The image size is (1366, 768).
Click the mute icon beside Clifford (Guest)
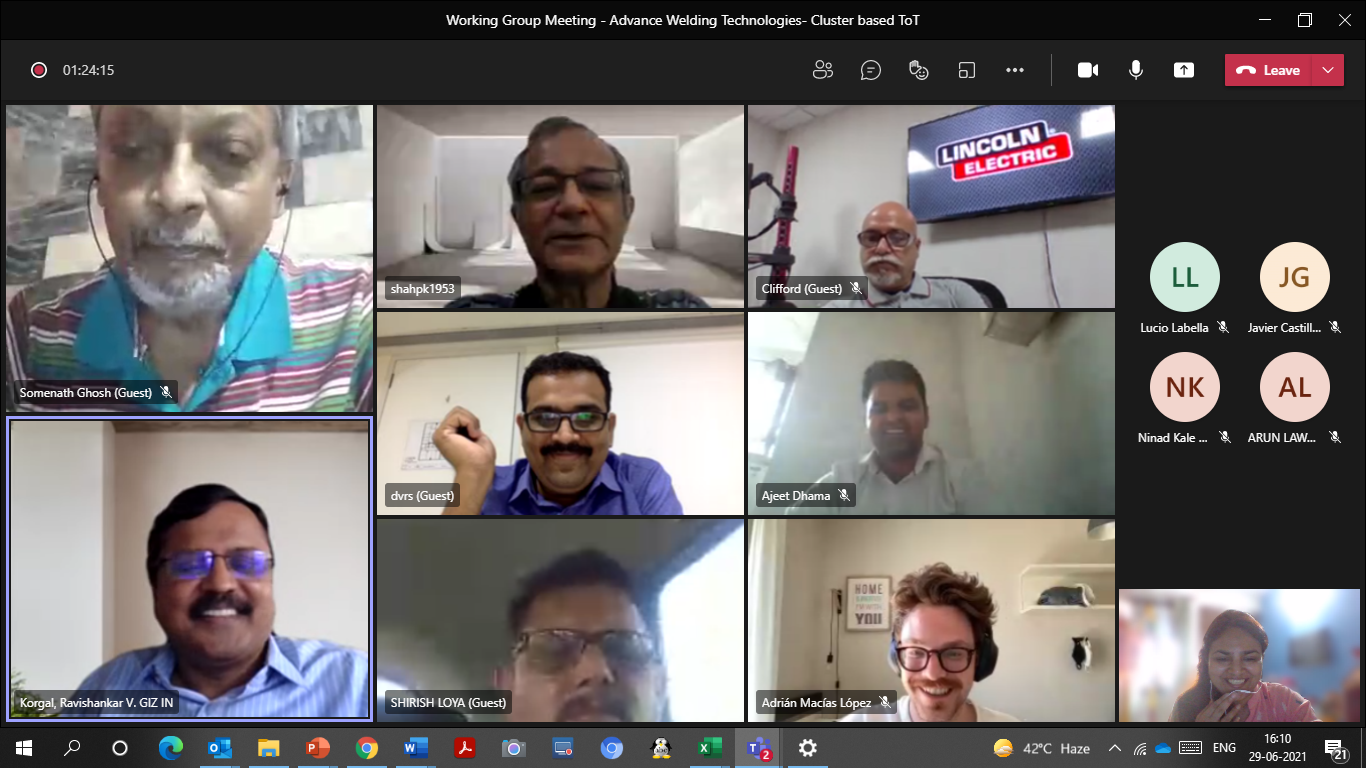click(856, 289)
